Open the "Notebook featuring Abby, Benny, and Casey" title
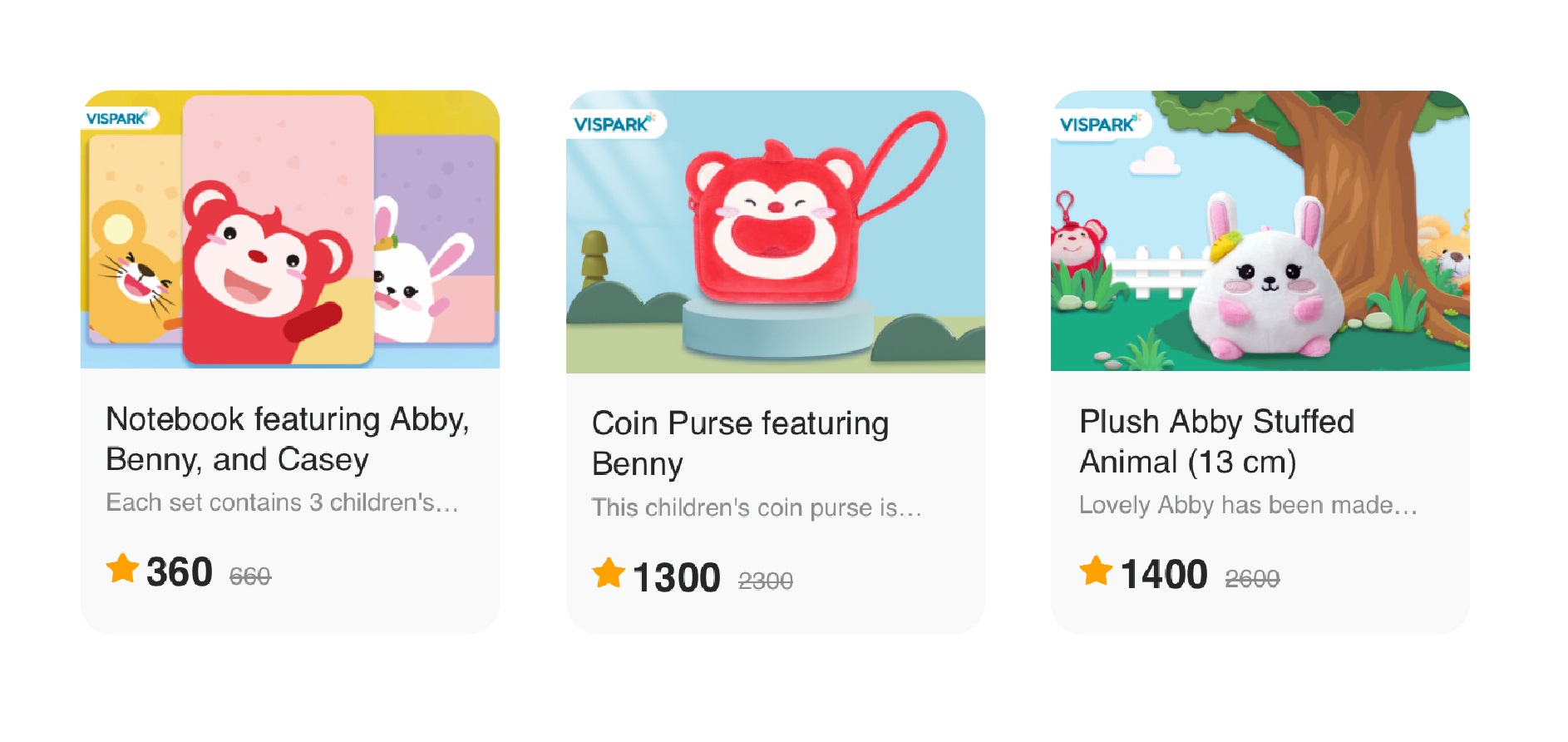The image size is (1568, 742). pos(287,439)
